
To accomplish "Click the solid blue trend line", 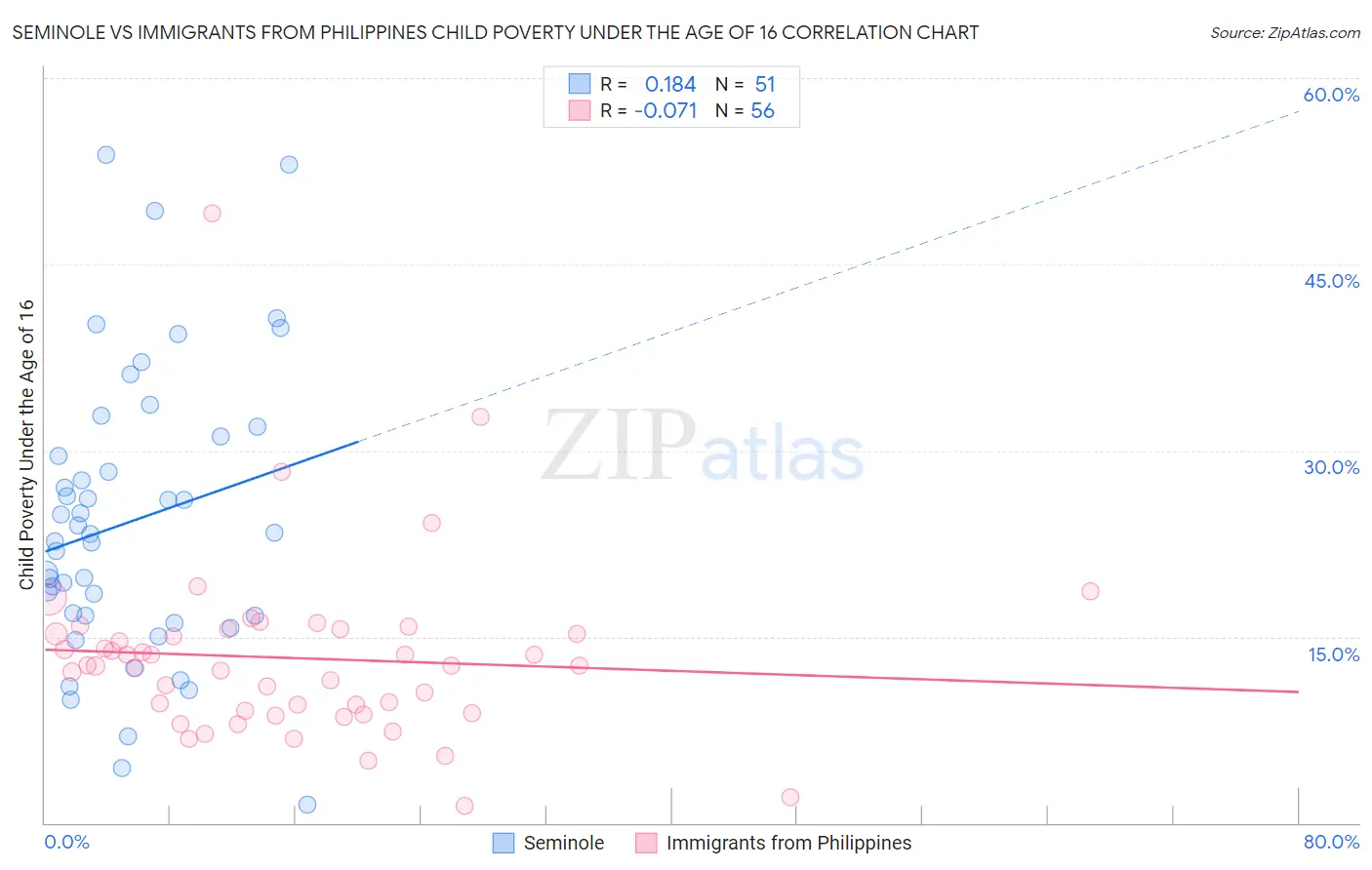I will point(202,496).
